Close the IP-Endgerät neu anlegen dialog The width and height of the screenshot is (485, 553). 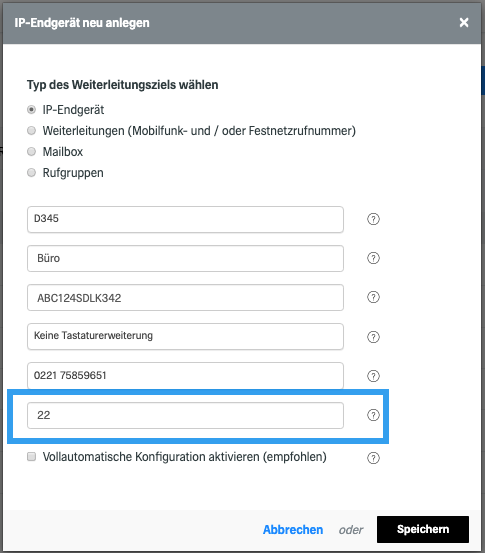coord(464,23)
